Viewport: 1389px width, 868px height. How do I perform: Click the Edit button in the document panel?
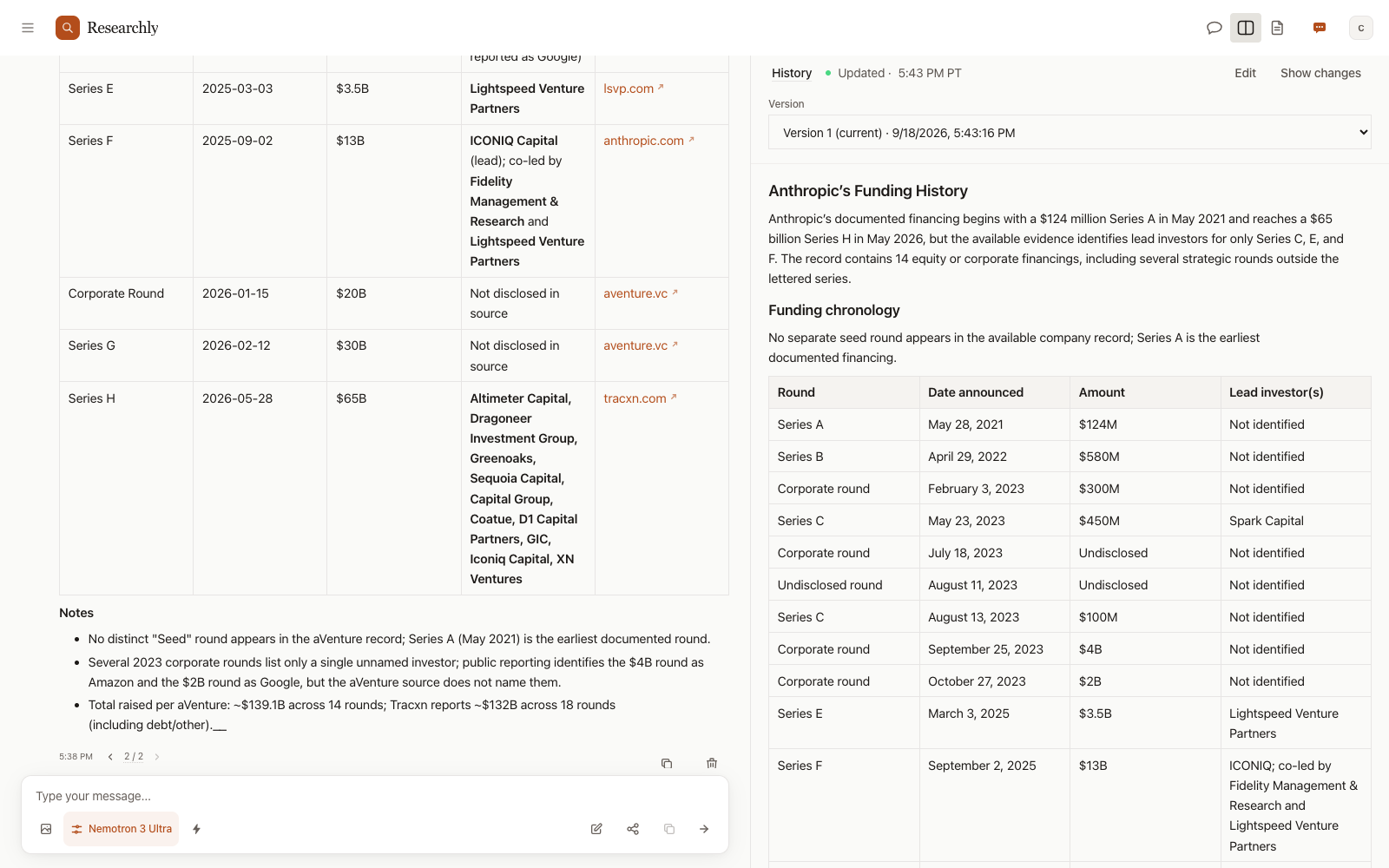pyautogui.click(x=1245, y=73)
